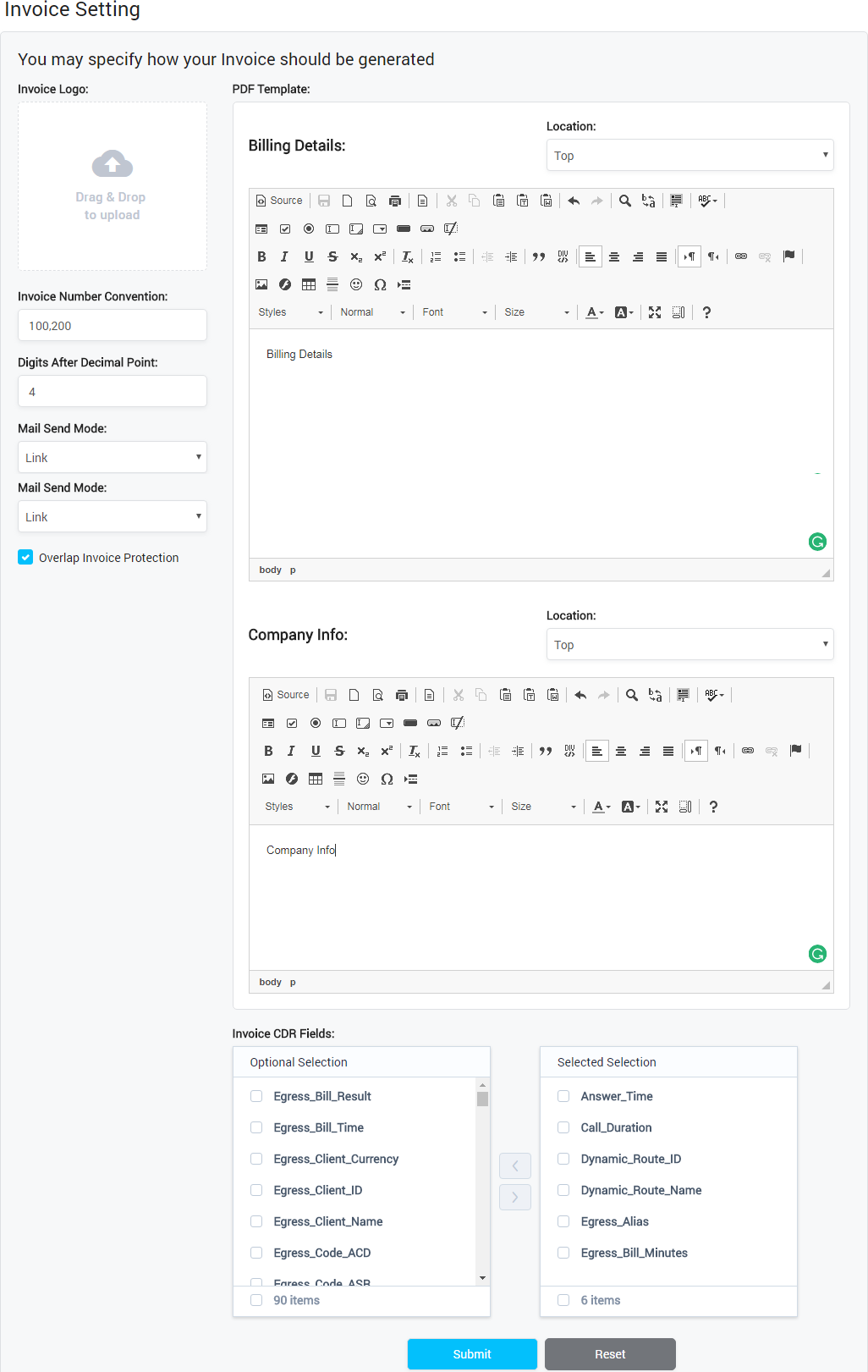This screenshot has width=868, height=1372.
Task: Insert smiley in Billing Details editor
Action: pyautogui.click(x=356, y=284)
